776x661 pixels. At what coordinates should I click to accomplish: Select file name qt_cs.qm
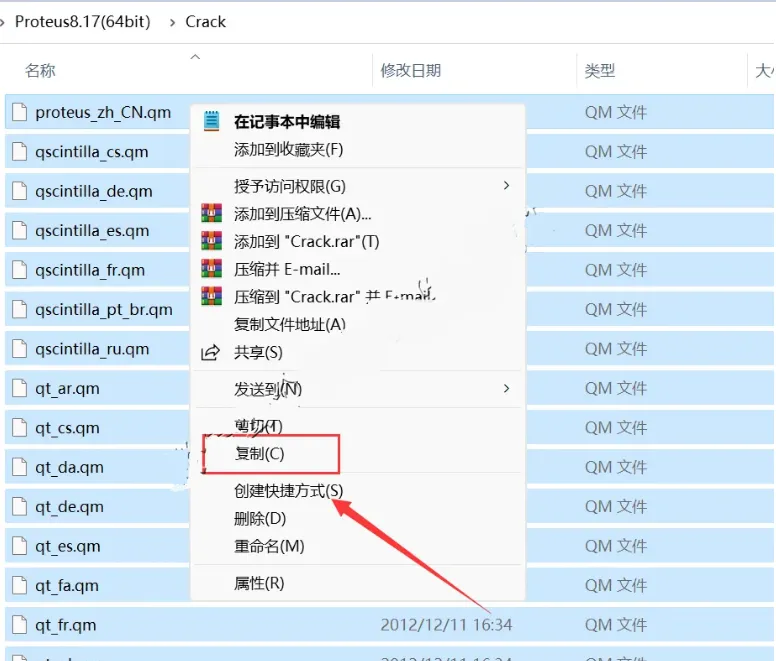pos(67,428)
